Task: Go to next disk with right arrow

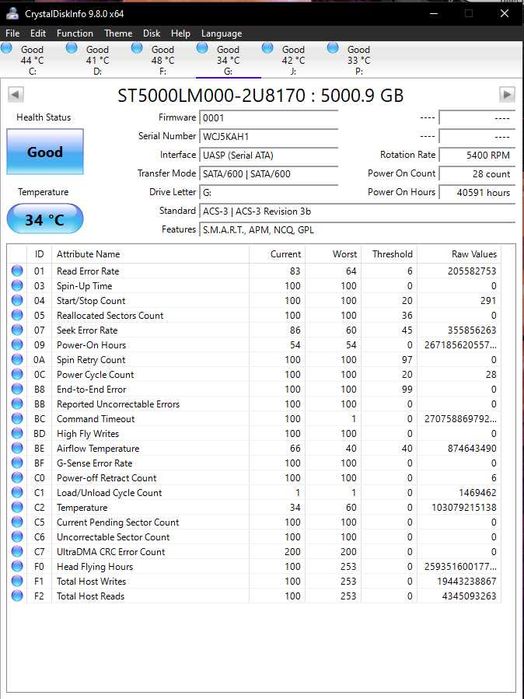Action: pos(507,95)
